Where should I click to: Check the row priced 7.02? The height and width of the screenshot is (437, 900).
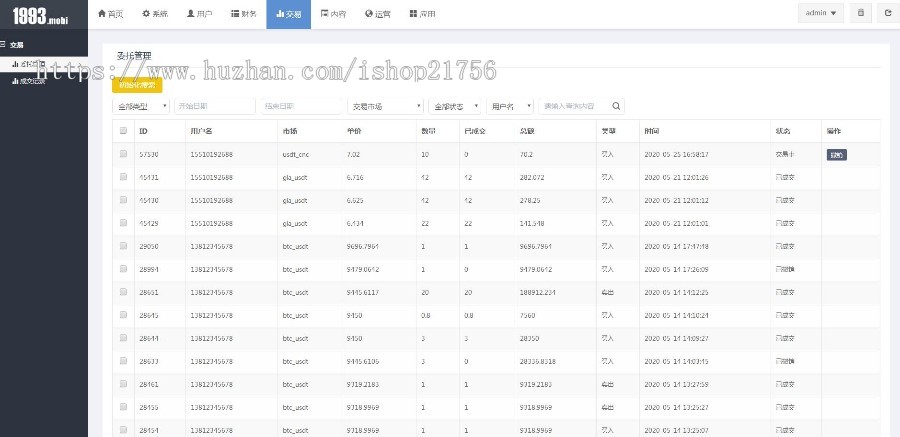click(123, 154)
